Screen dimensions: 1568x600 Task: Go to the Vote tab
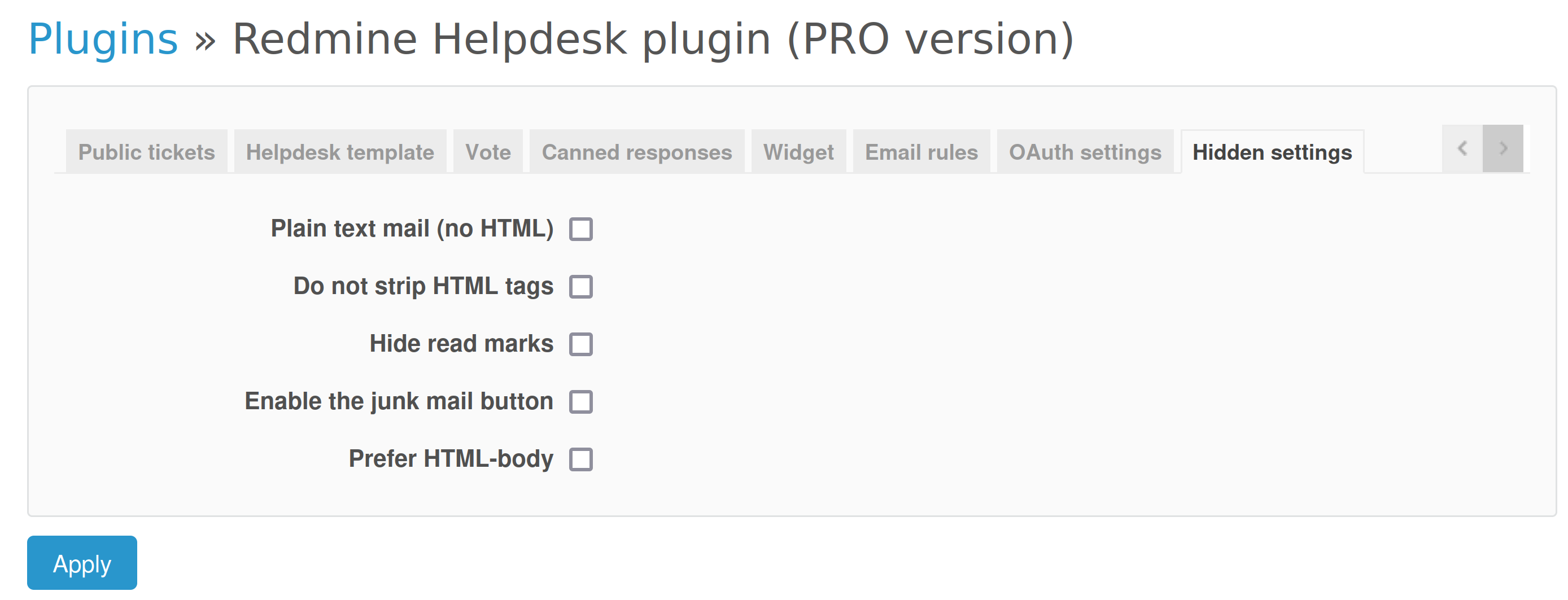click(x=488, y=152)
